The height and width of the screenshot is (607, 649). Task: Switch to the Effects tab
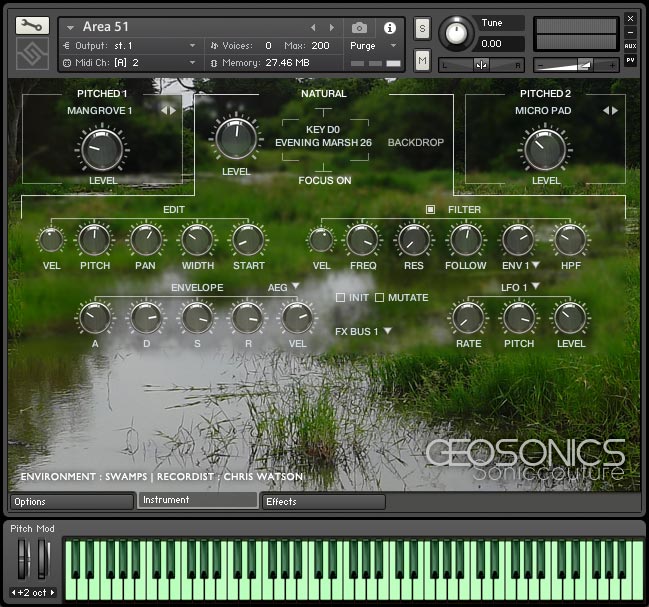pyautogui.click(x=322, y=501)
